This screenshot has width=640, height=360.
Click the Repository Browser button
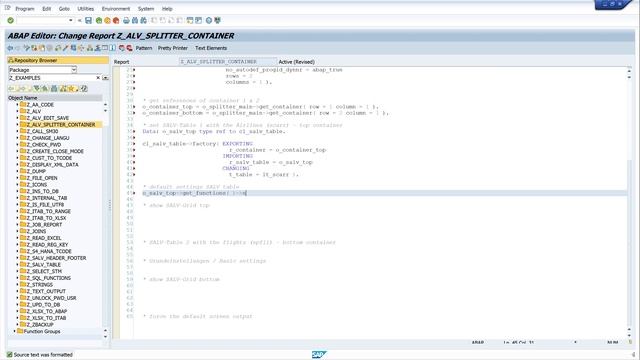[x=58, y=60]
